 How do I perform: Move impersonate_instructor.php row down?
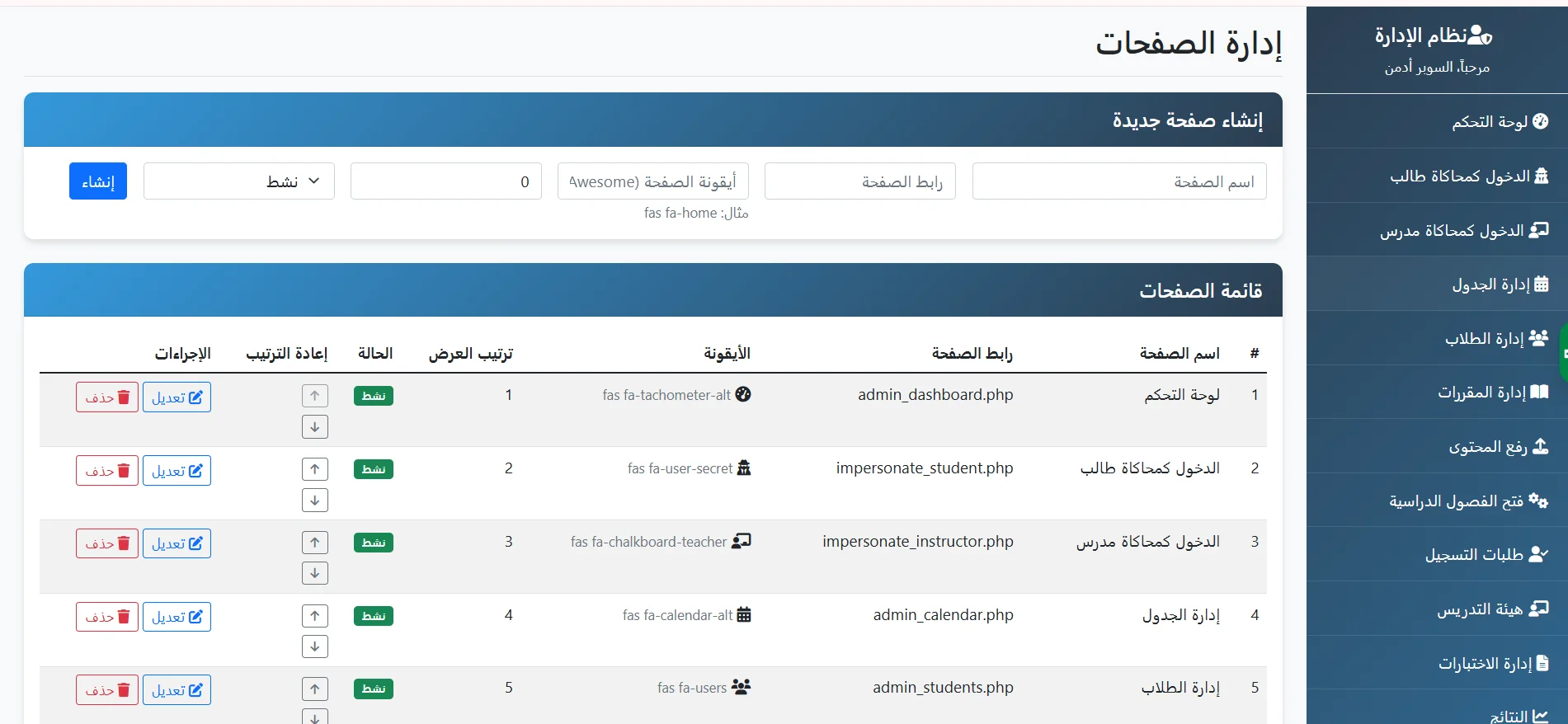pyautogui.click(x=315, y=573)
